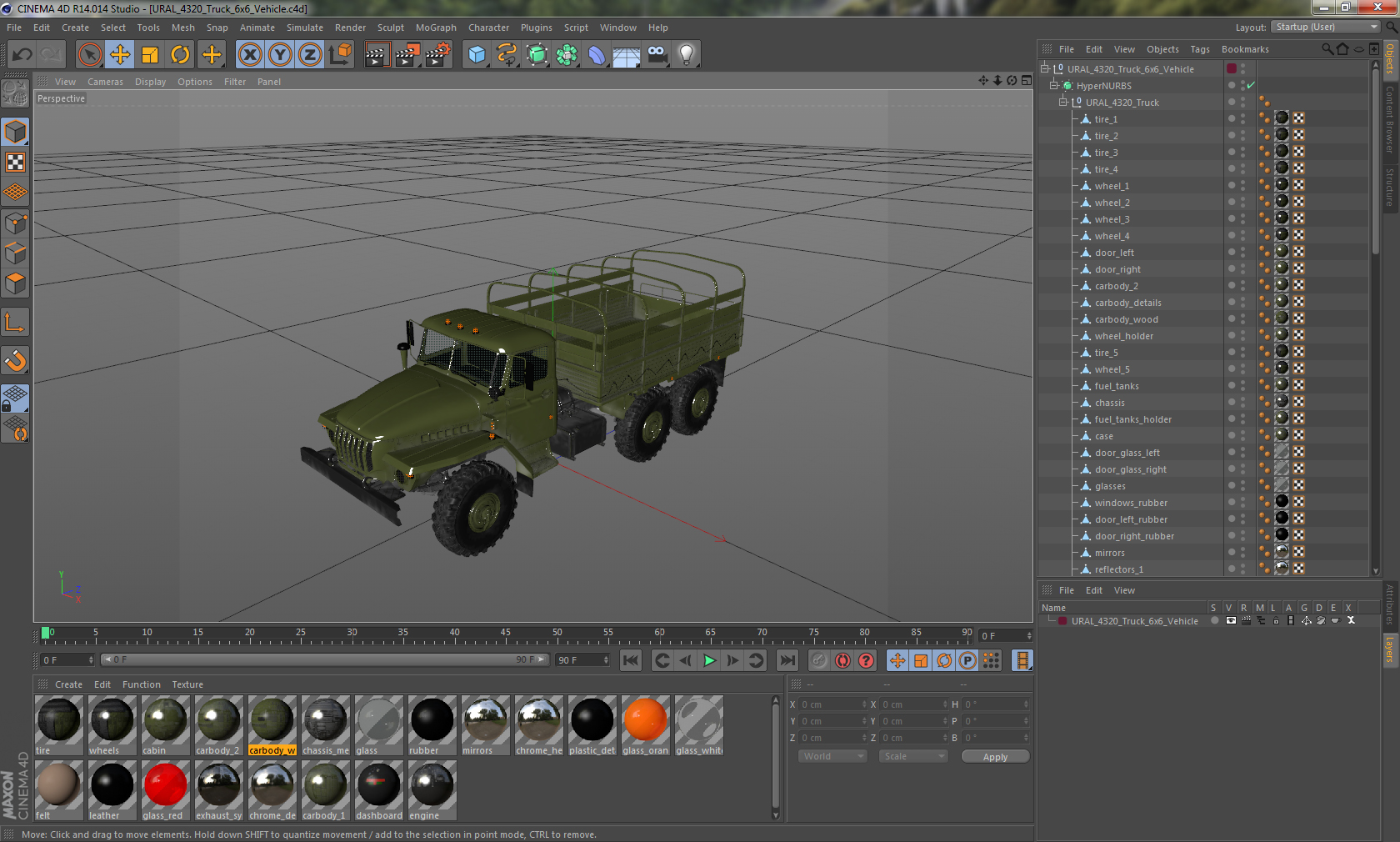Toggle layer solo flag for URAL_4320_Truck_6x6_Vehicle
Viewport: 1400px width, 842px height.
[1215, 620]
